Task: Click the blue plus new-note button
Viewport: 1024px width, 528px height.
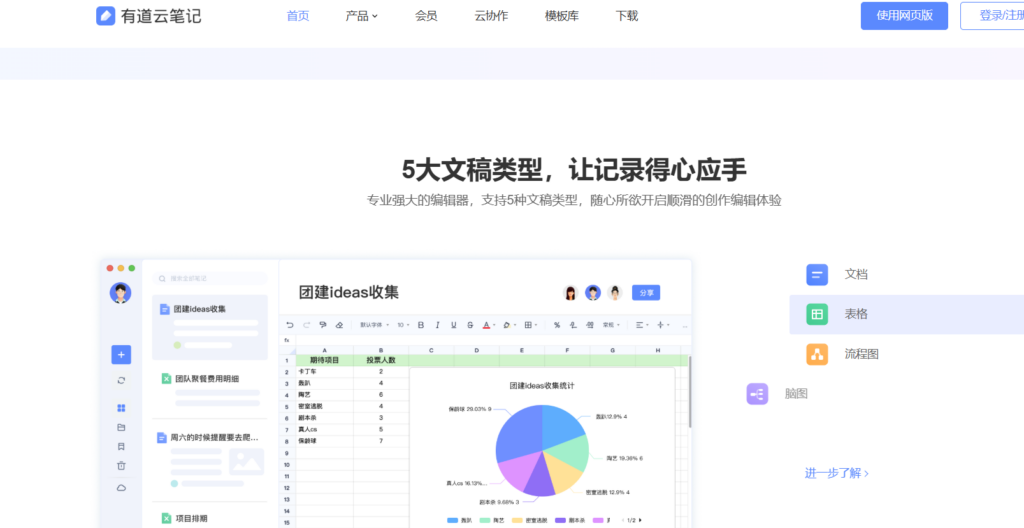Action: coord(121,355)
